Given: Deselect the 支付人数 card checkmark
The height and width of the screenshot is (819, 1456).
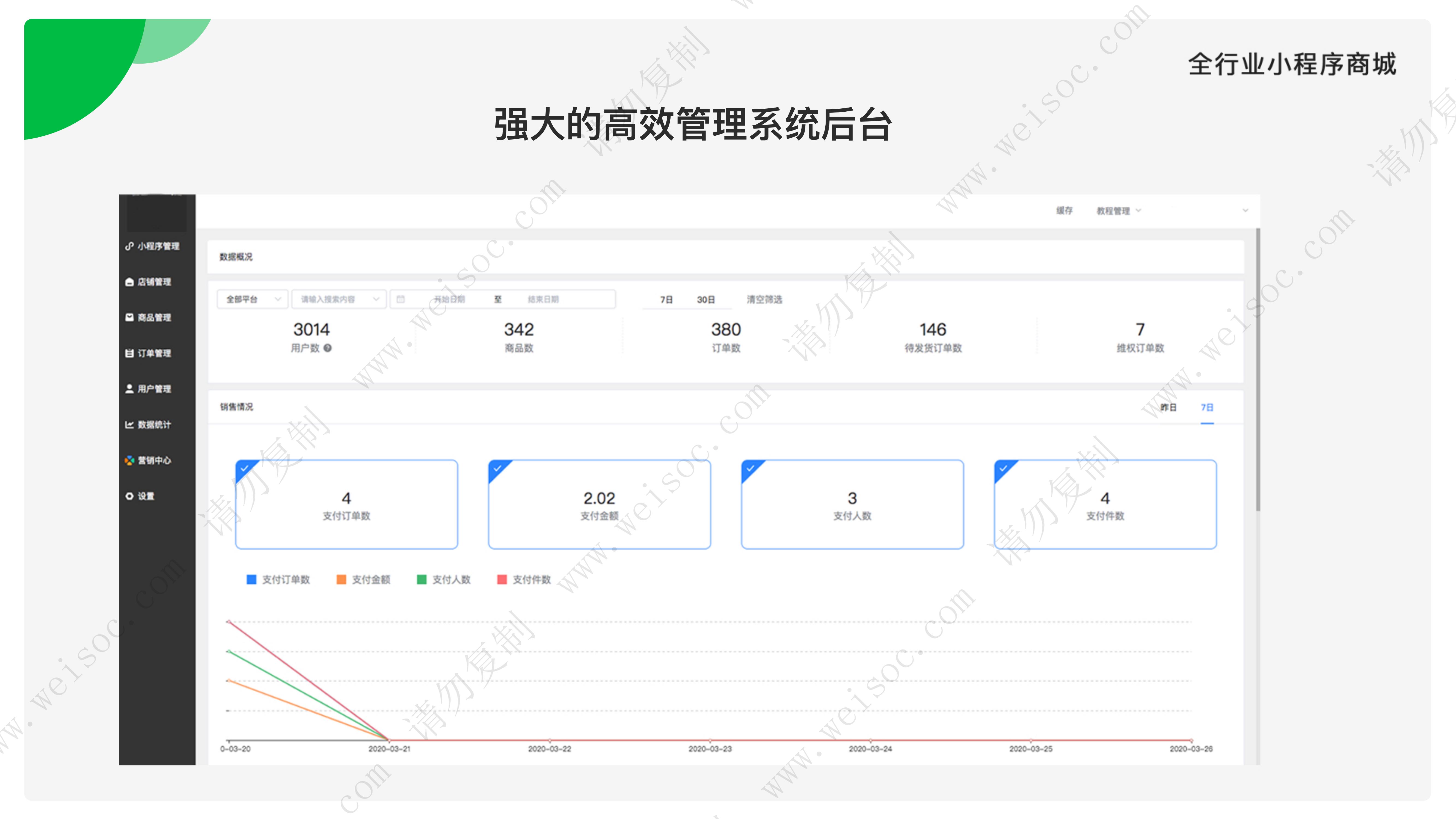Looking at the screenshot, I should point(750,468).
